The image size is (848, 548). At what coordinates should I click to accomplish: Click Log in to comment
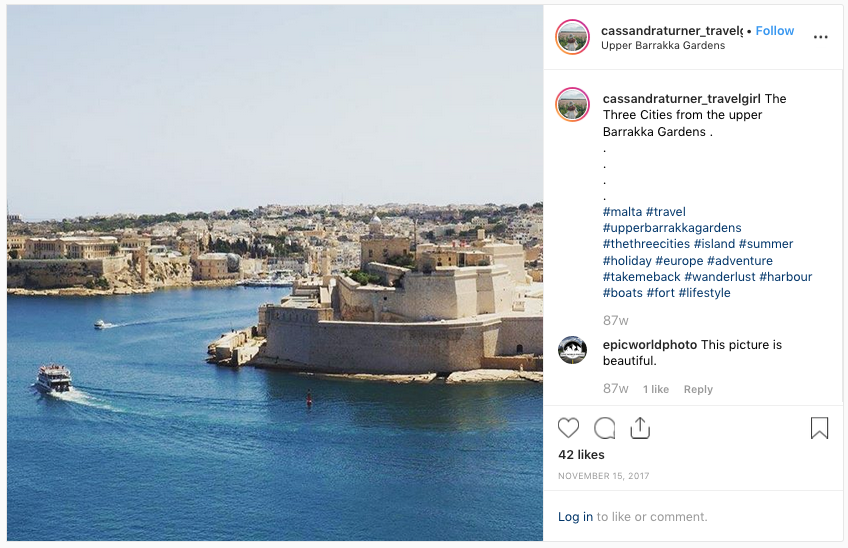575,517
